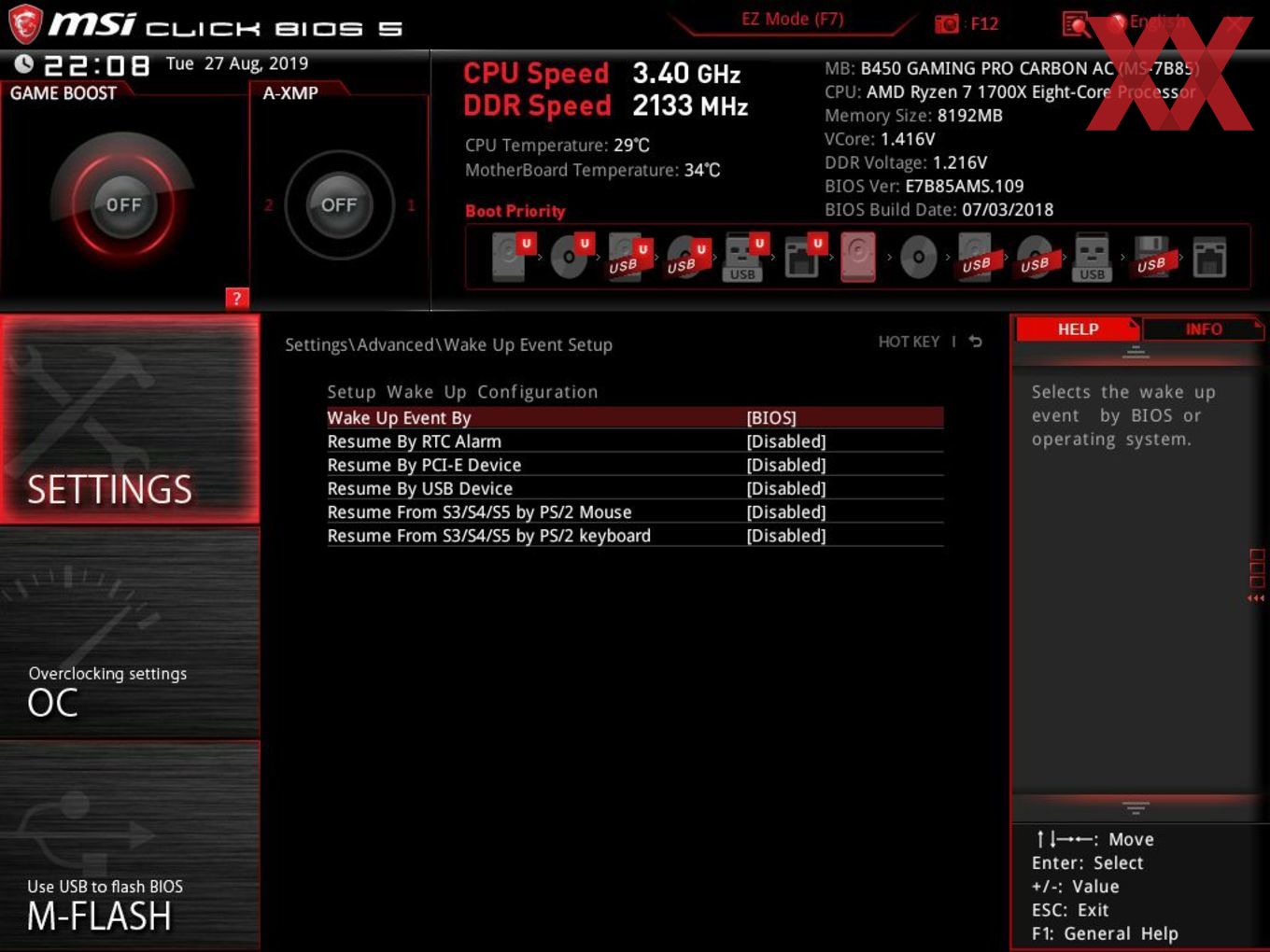Change the Resume By RTC Alarm [Disabled] value
1270x952 pixels.
click(x=786, y=441)
